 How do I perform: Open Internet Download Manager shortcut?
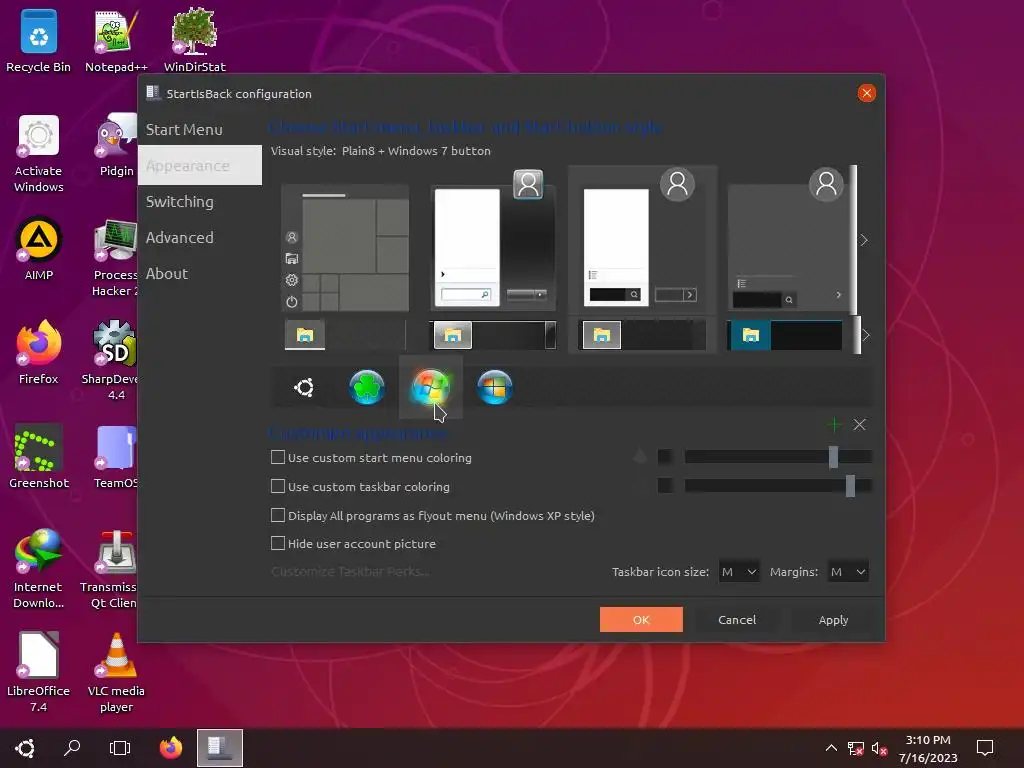(x=39, y=569)
